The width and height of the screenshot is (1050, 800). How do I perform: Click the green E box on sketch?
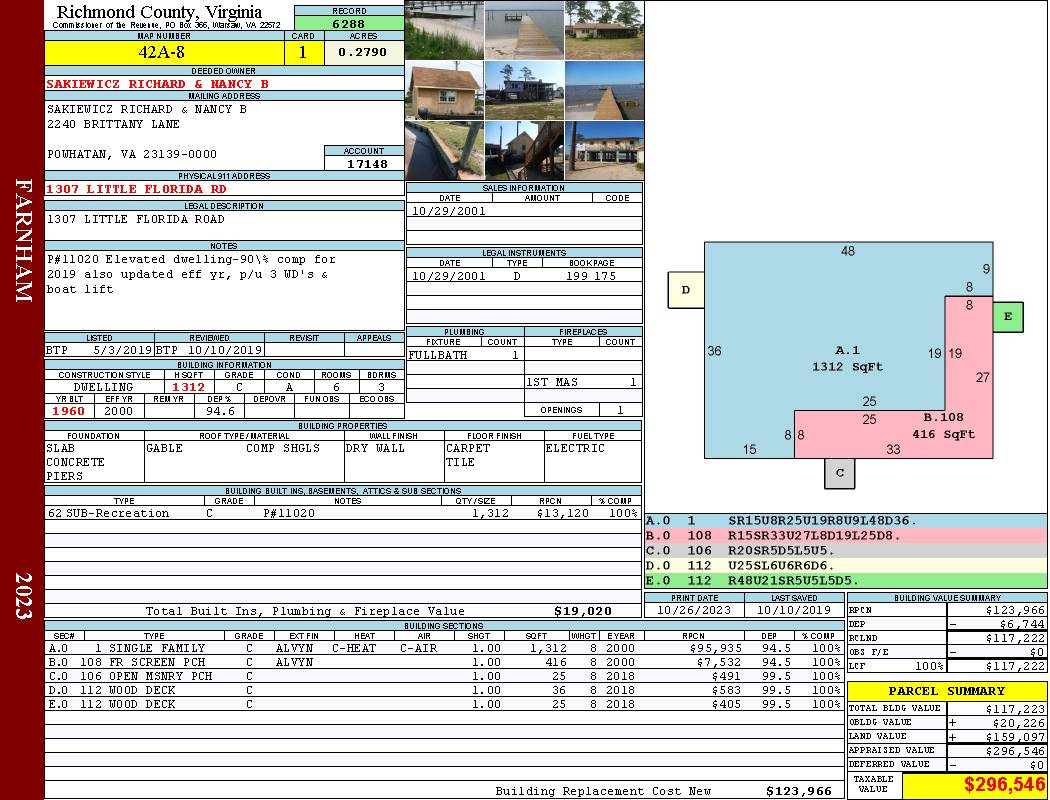pyautogui.click(x=1007, y=317)
